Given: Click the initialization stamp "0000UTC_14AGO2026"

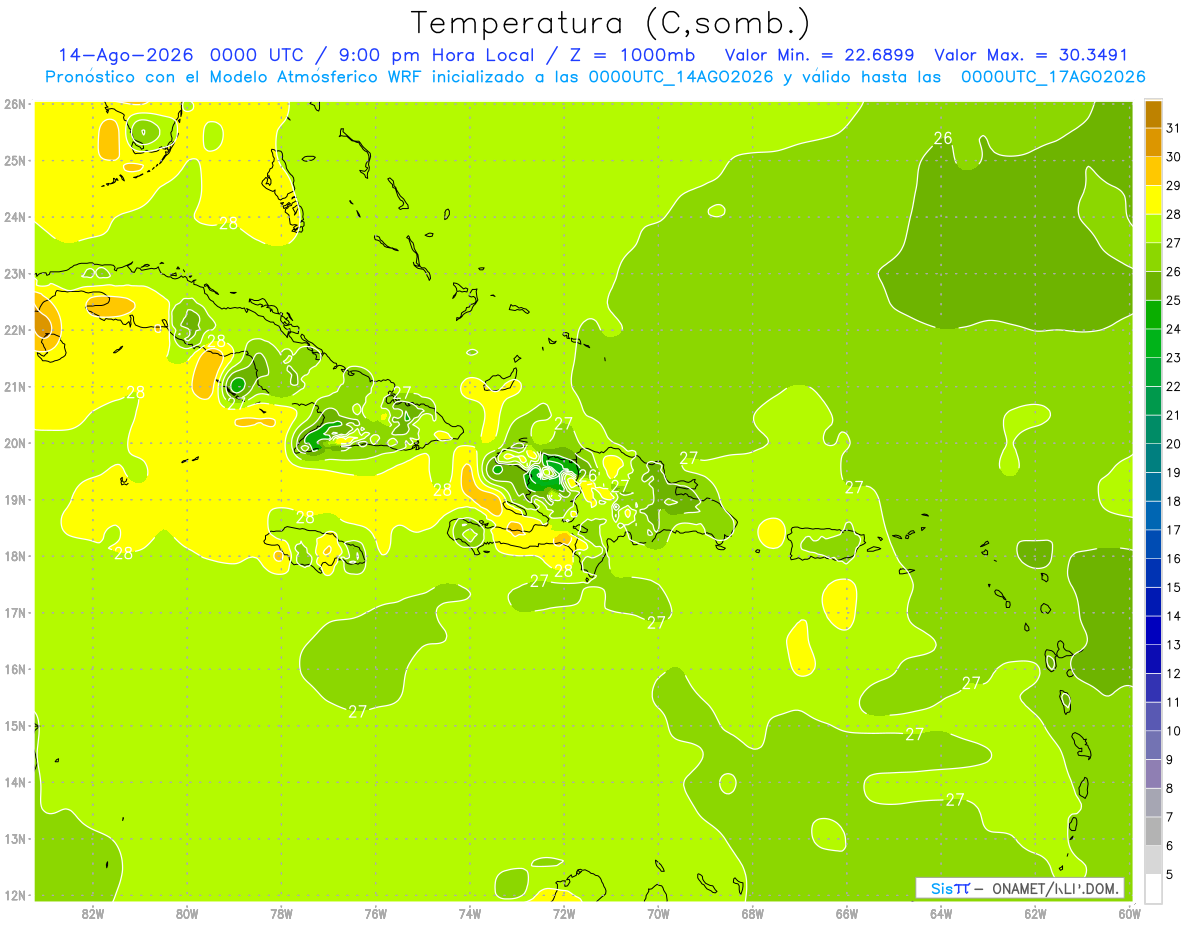Looking at the screenshot, I should 681,77.
